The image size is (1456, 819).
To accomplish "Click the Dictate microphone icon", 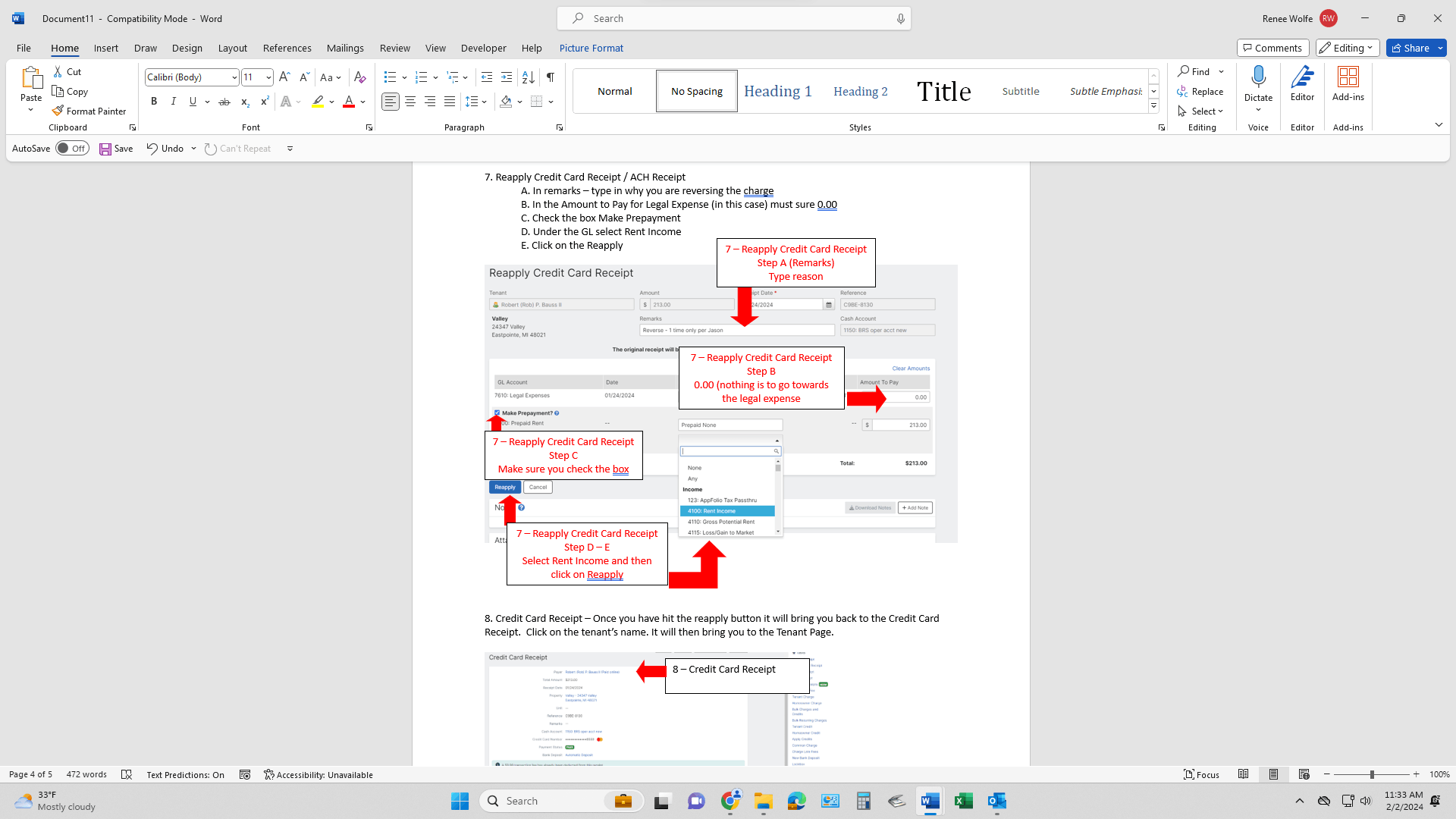I will click(x=1258, y=77).
